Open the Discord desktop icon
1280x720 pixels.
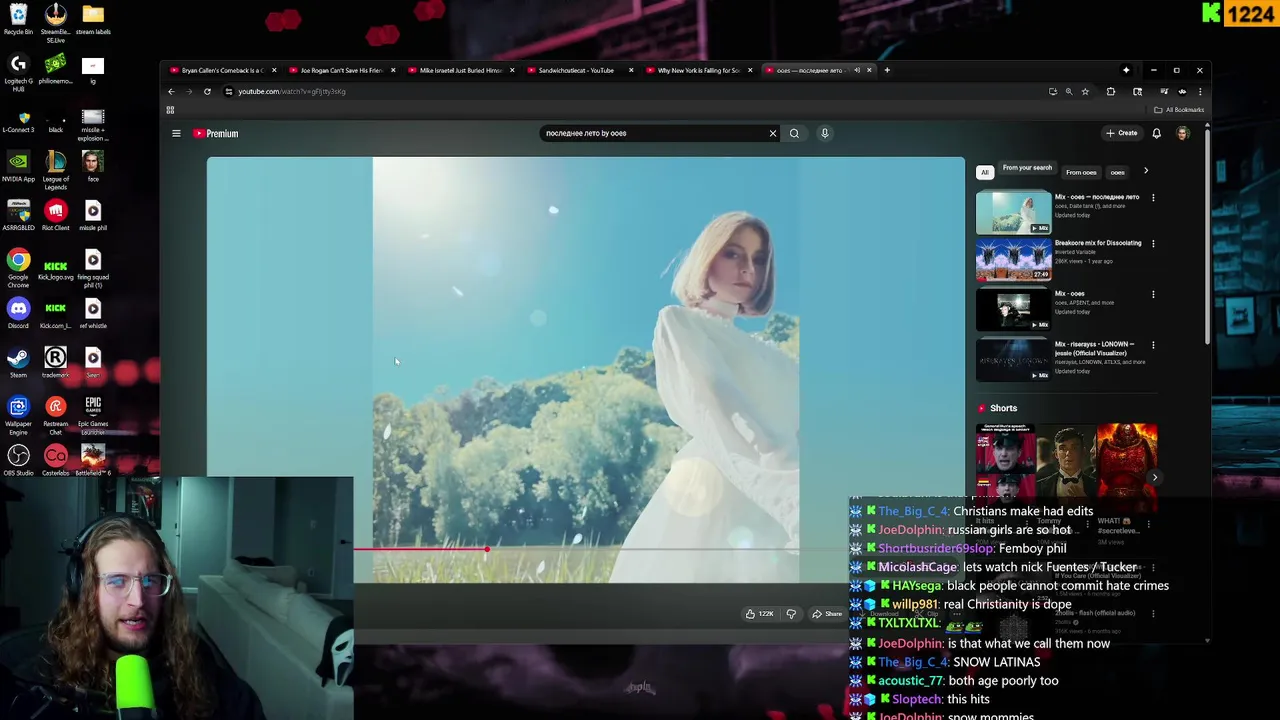pos(18,313)
